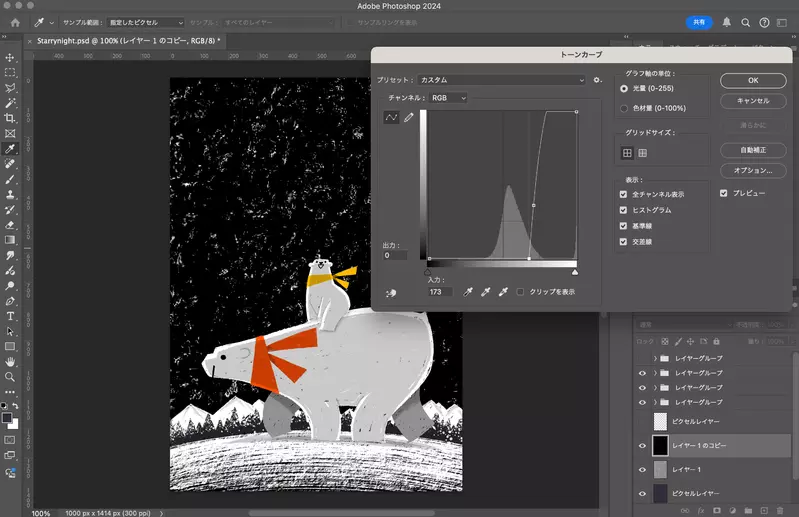Select the Move tool
The width and height of the screenshot is (799, 517).
11,57
